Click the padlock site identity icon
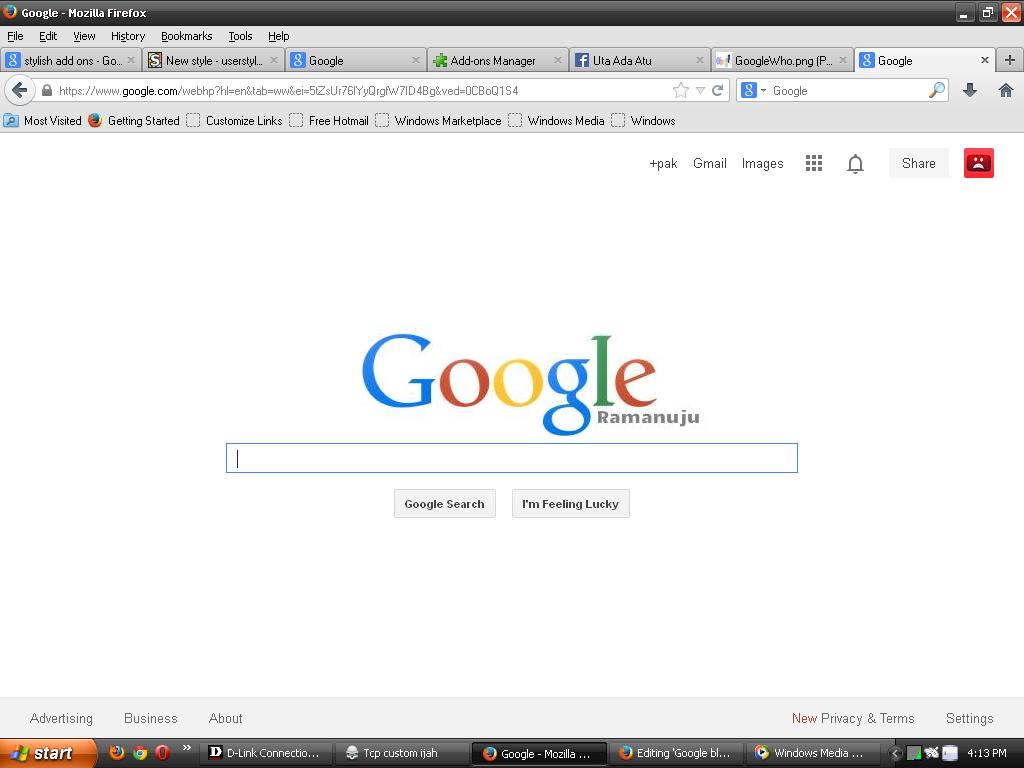This screenshot has height=768, width=1024. (x=47, y=90)
